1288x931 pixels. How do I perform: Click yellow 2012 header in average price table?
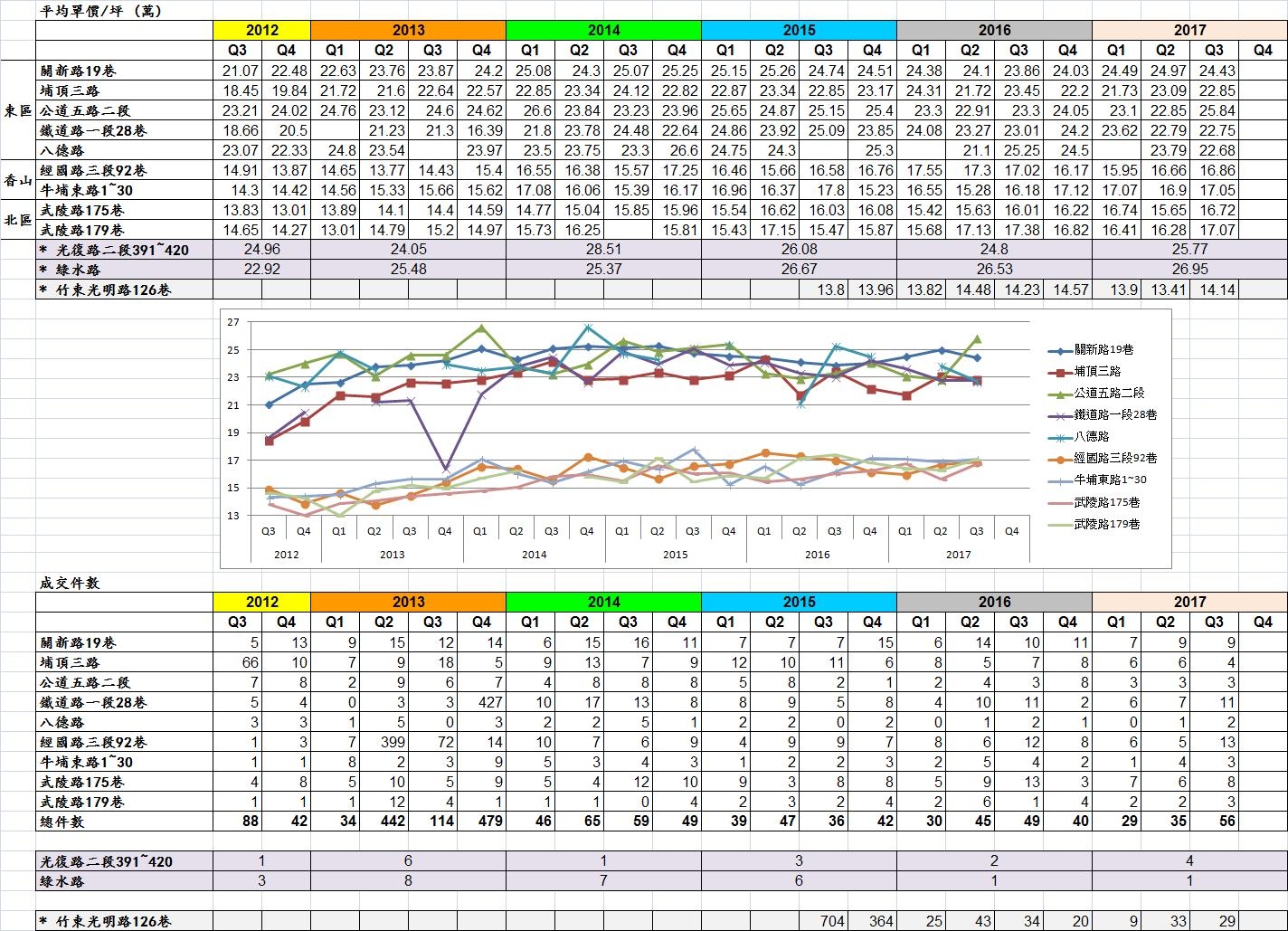261,30
